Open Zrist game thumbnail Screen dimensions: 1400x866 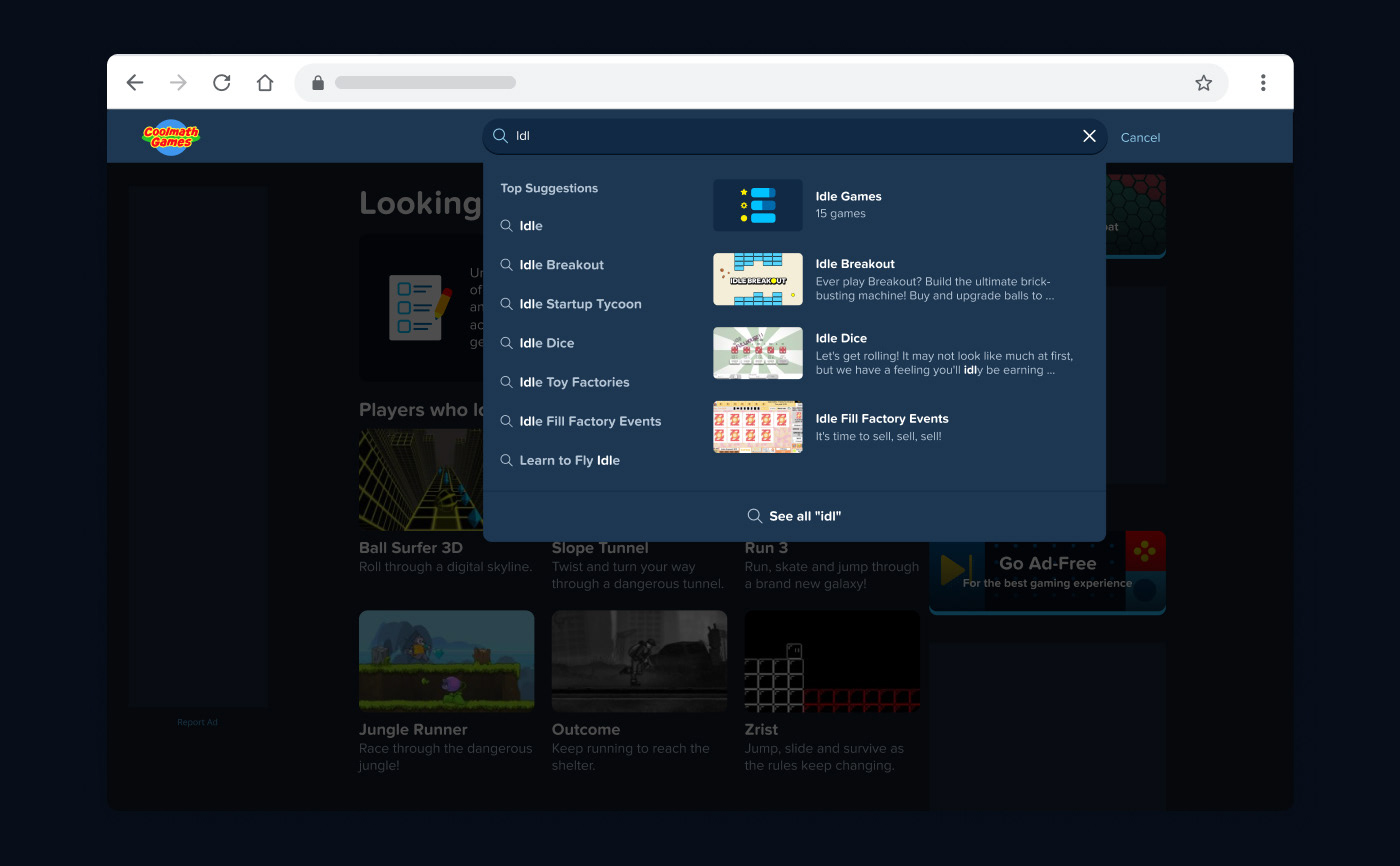pyautogui.click(x=832, y=661)
